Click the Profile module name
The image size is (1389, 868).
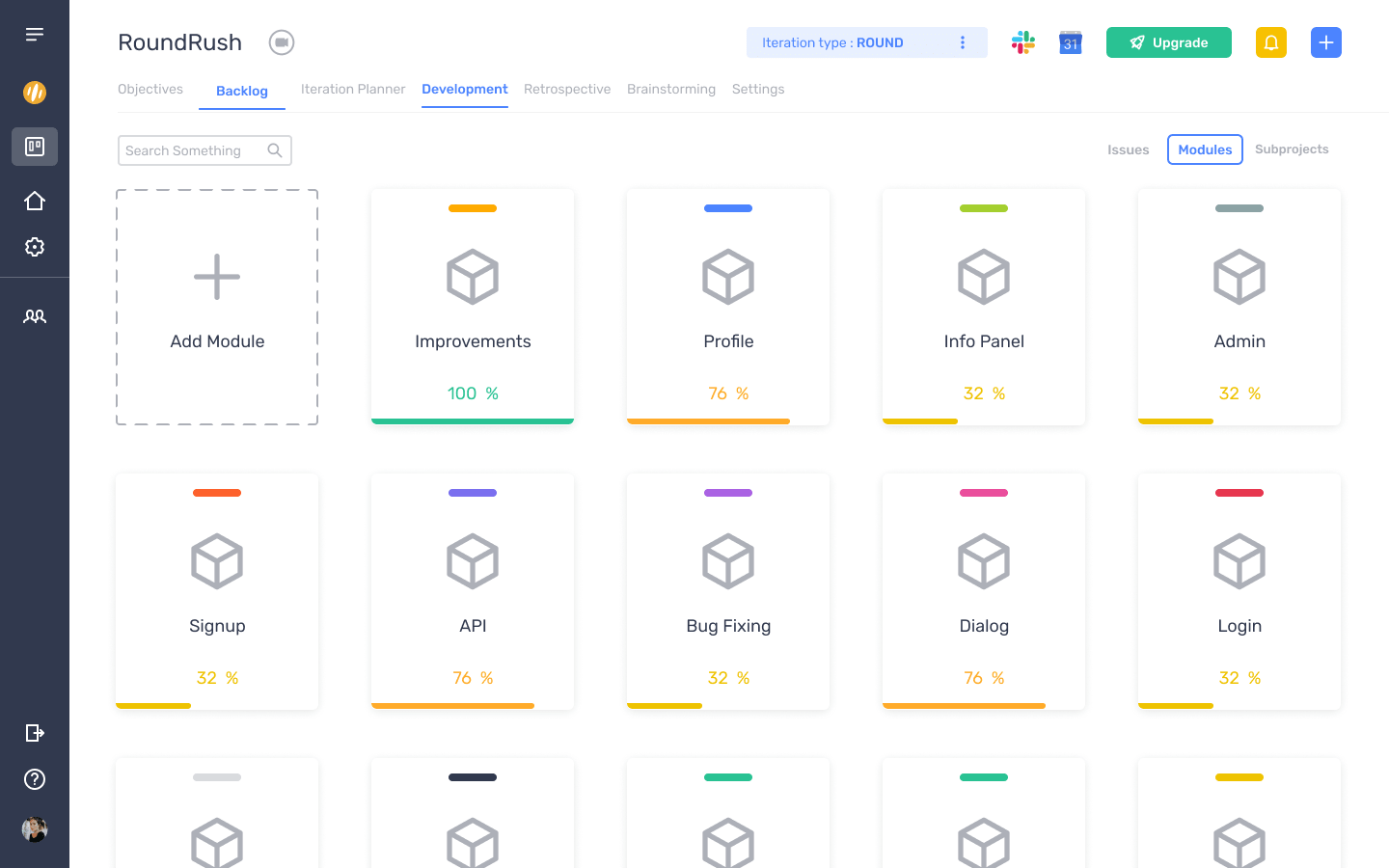point(728,341)
